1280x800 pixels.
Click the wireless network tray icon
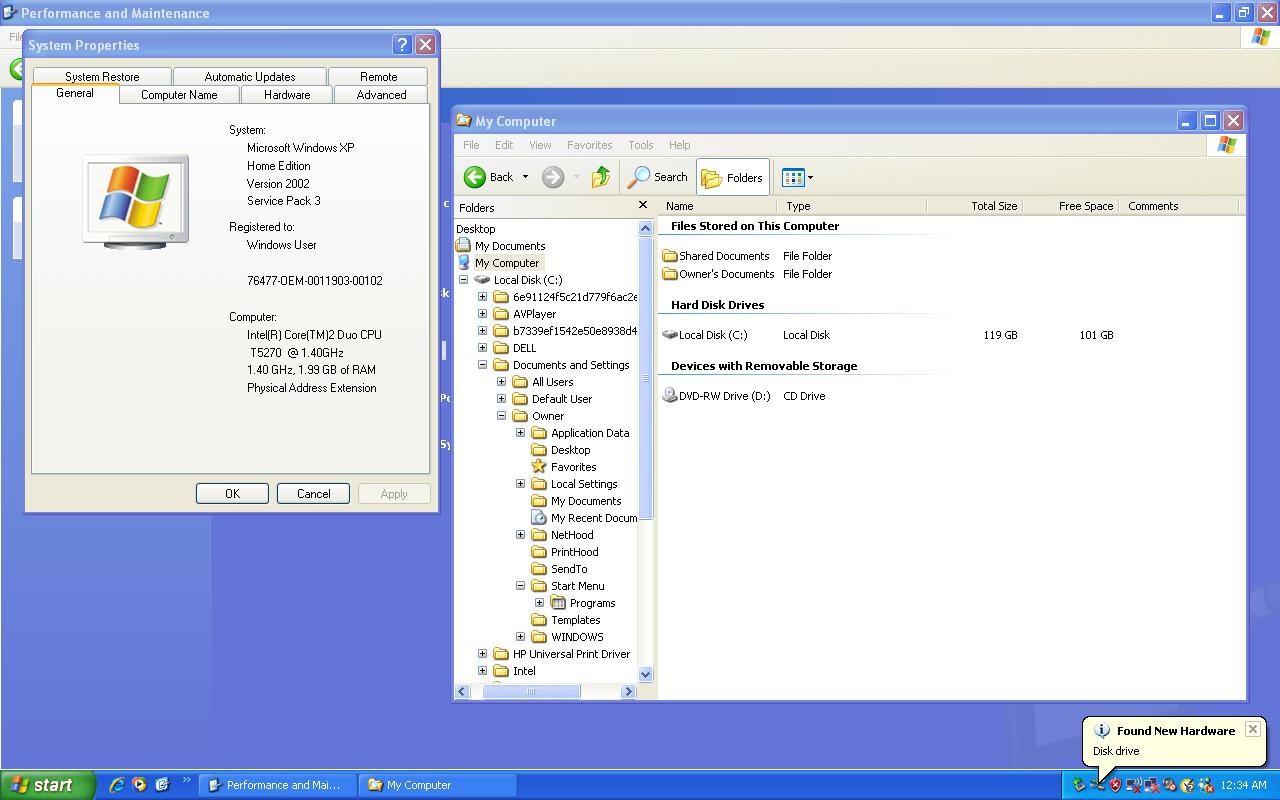coord(1134,785)
